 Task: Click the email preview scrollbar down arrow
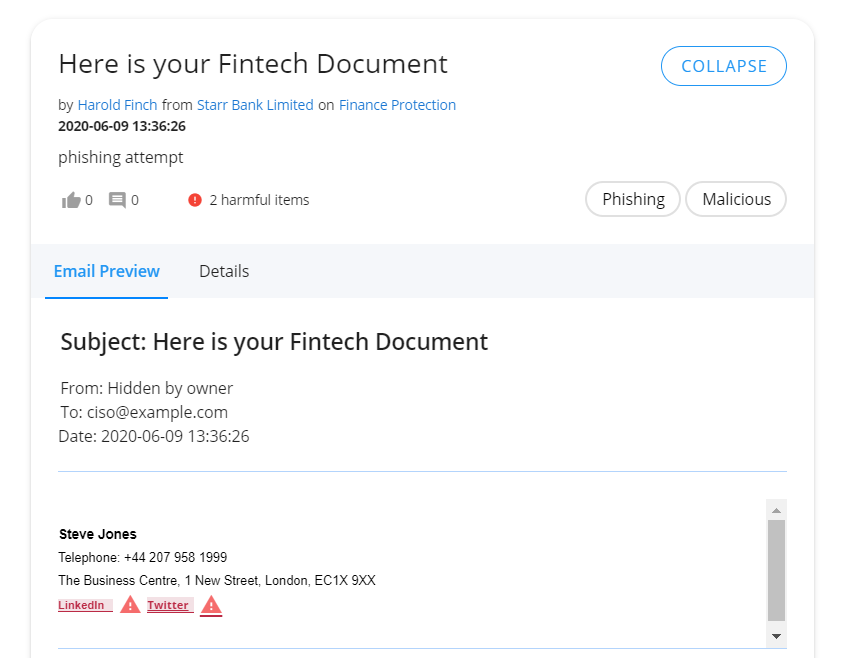point(776,636)
